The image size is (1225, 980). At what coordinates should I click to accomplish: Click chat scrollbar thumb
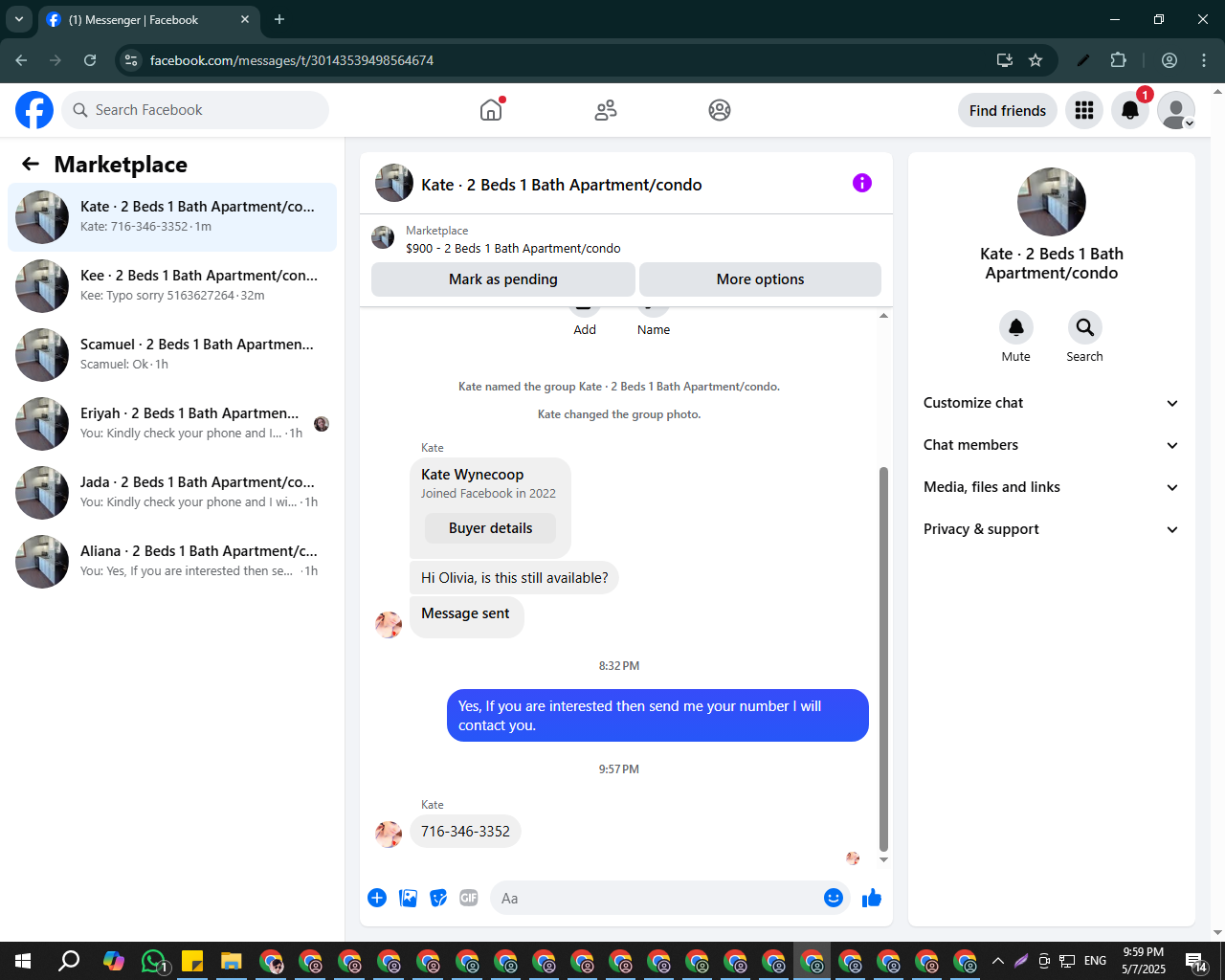883,658
